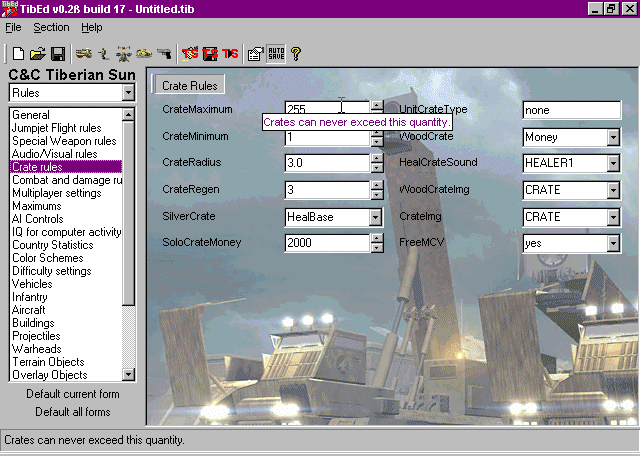Click the yellow question mark help icon
This screenshot has height=456, width=640.
(x=296, y=53)
